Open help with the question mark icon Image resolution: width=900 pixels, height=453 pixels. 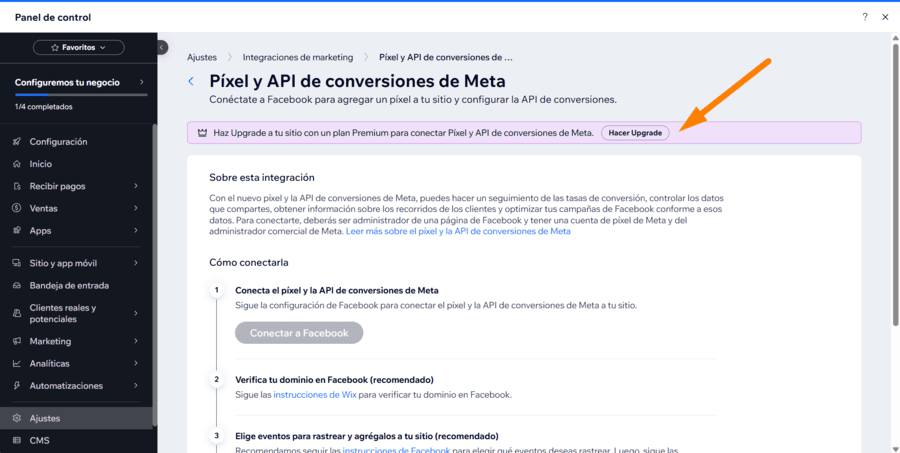[x=865, y=17]
